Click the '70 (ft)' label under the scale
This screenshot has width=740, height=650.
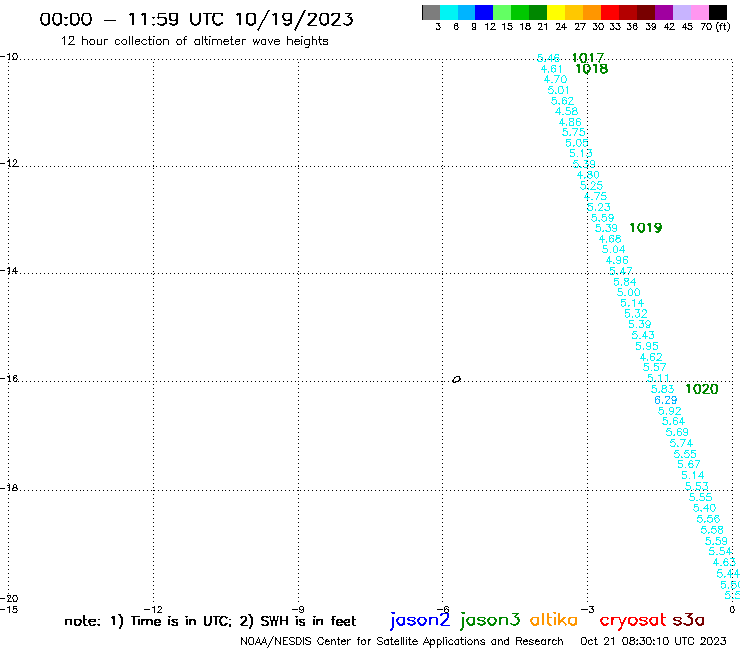[x=715, y=27]
